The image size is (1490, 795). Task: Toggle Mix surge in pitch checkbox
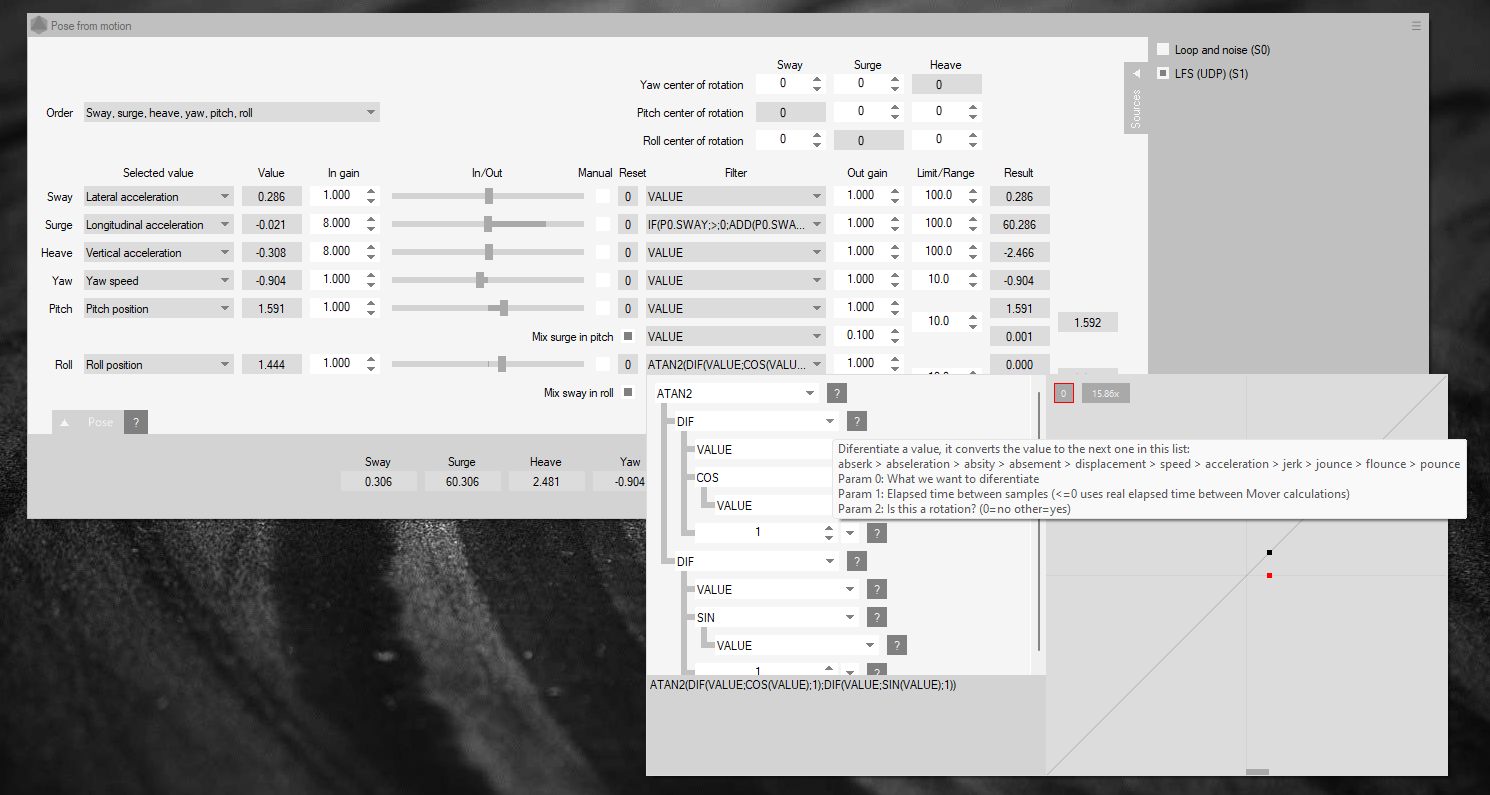(628, 336)
